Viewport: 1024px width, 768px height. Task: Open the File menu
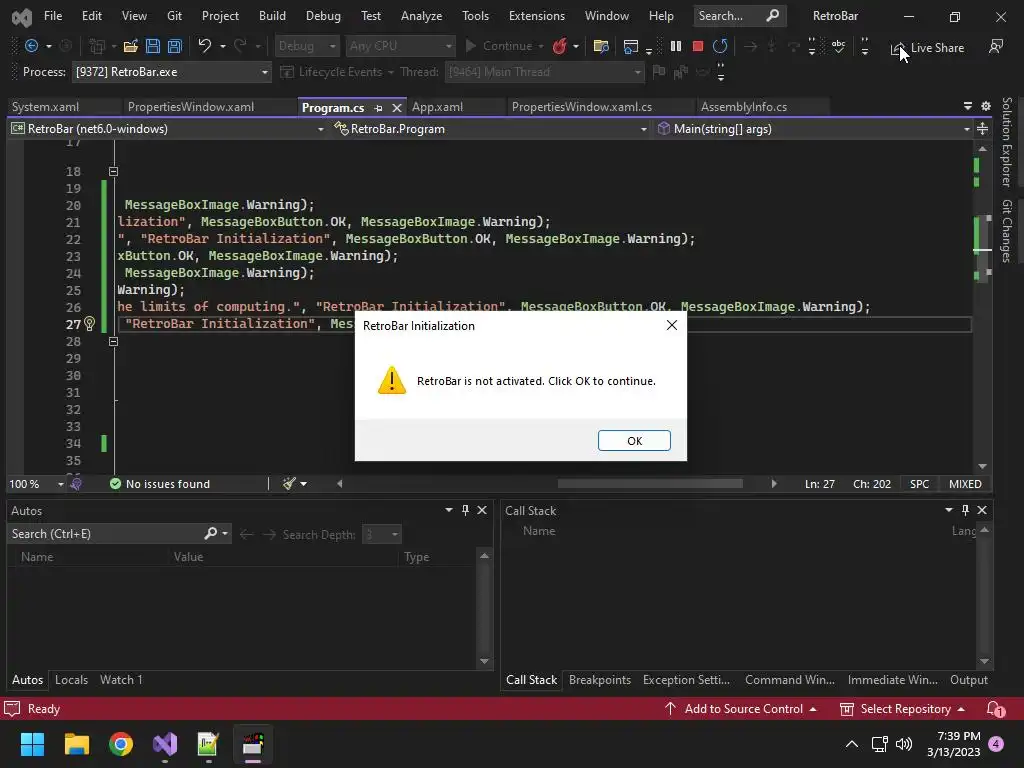click(x=53, y=16)
